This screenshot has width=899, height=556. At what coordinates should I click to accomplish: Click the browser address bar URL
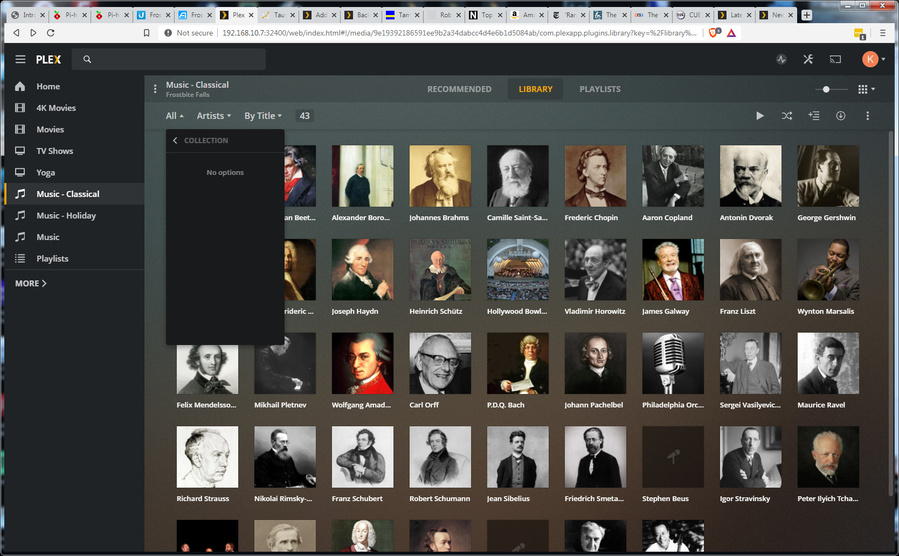(x=459, y=33)
